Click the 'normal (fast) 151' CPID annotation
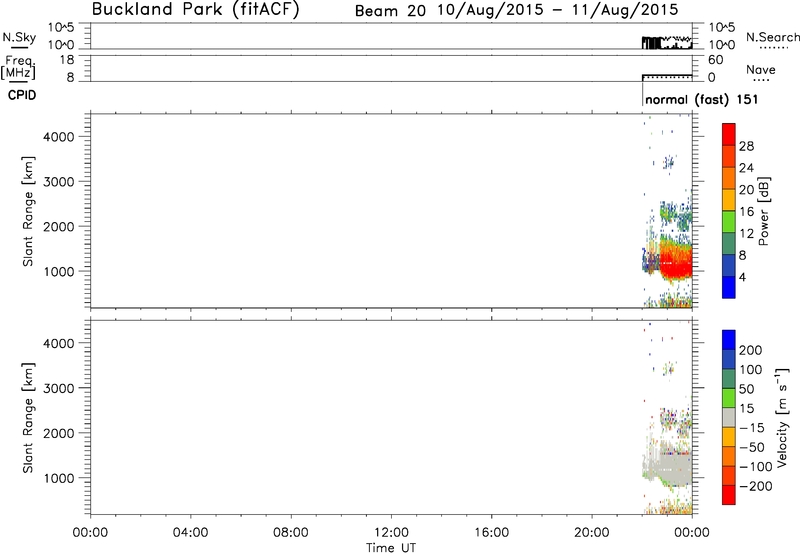This screenshot has height=554, width=800. click(702, 99)
